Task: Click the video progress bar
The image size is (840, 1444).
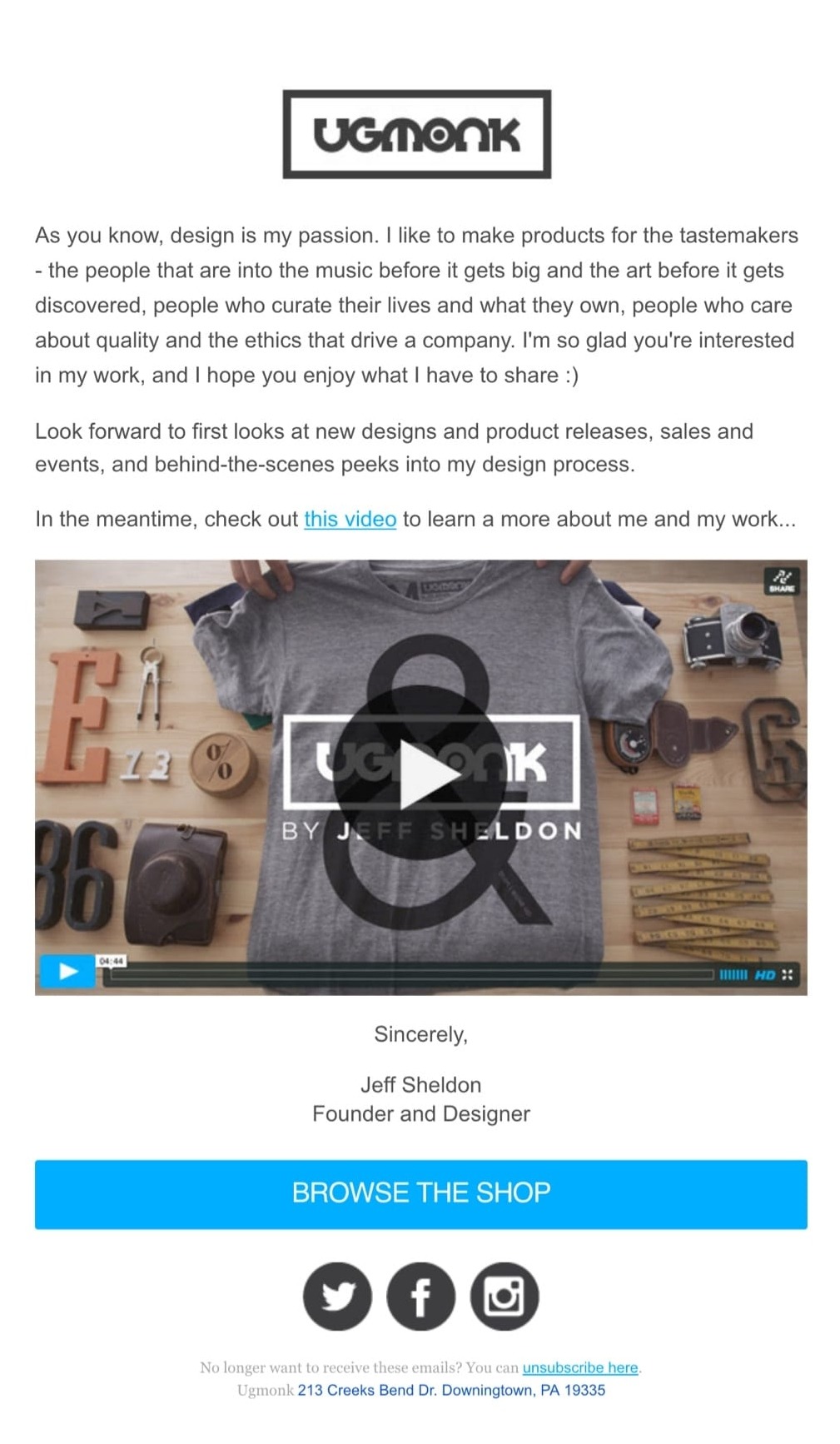Action: point(408,974)
